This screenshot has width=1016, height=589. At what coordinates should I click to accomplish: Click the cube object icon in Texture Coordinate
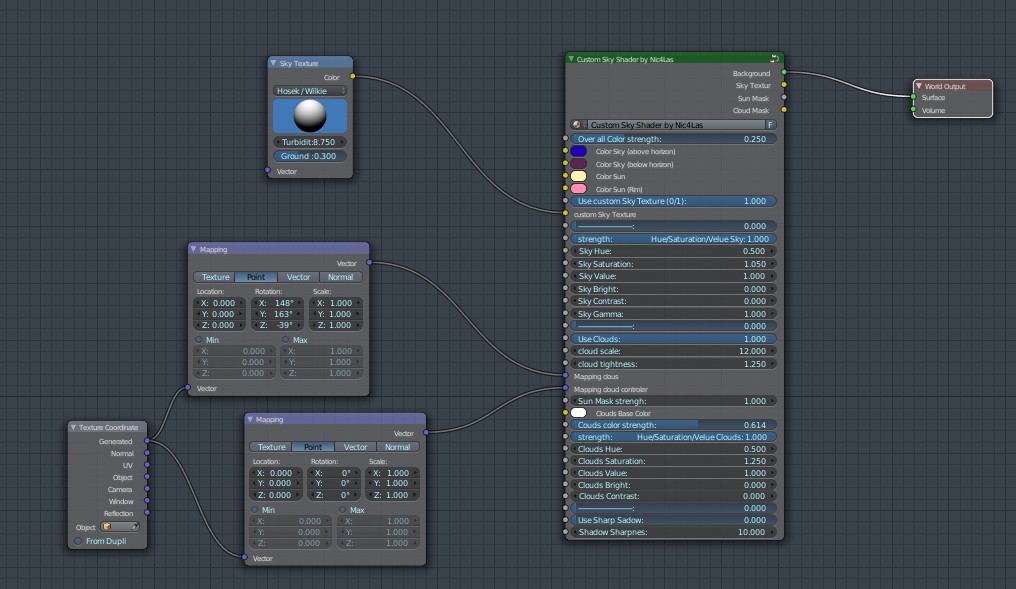107,527
